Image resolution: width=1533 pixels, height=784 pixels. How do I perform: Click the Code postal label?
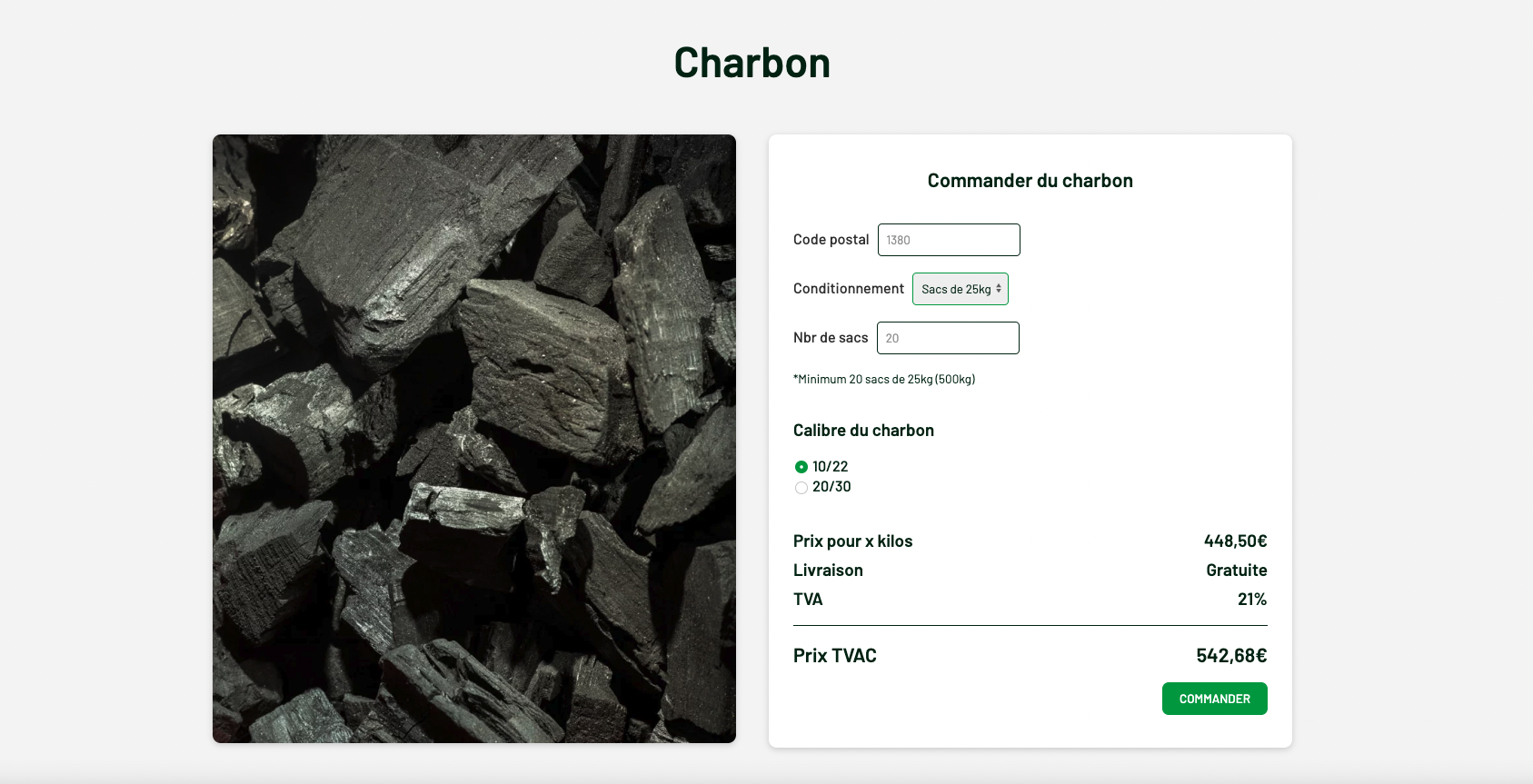pos(831,240)
